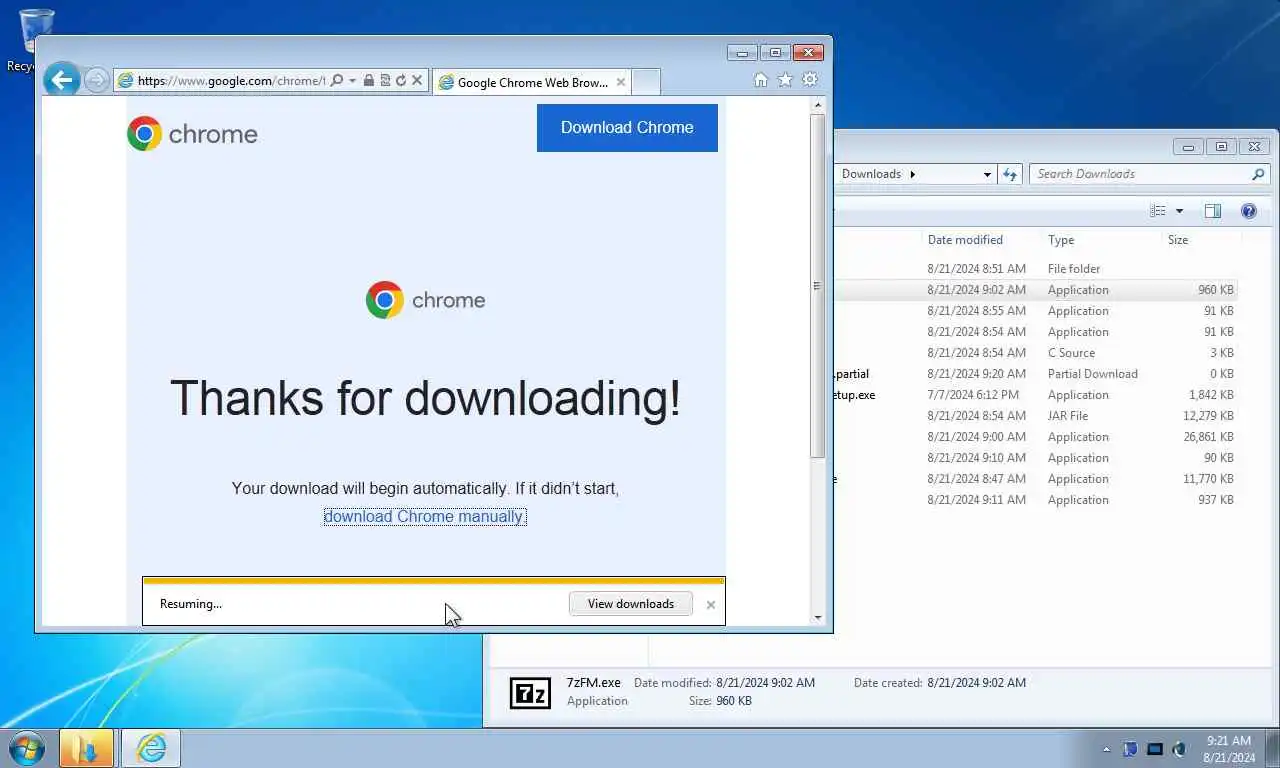Click the Action Center flag tray icon
Viewport: 1280px width, 768px height.
point(1131,749)
